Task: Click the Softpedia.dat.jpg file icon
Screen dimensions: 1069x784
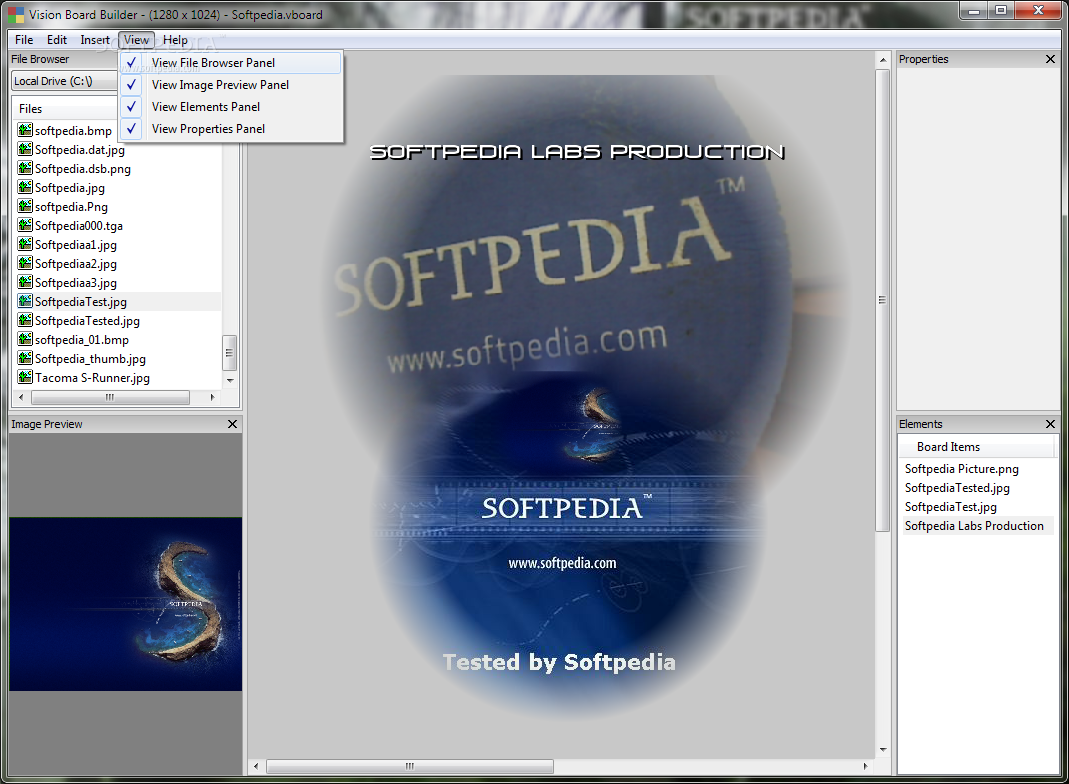Action: coord(25,149)
